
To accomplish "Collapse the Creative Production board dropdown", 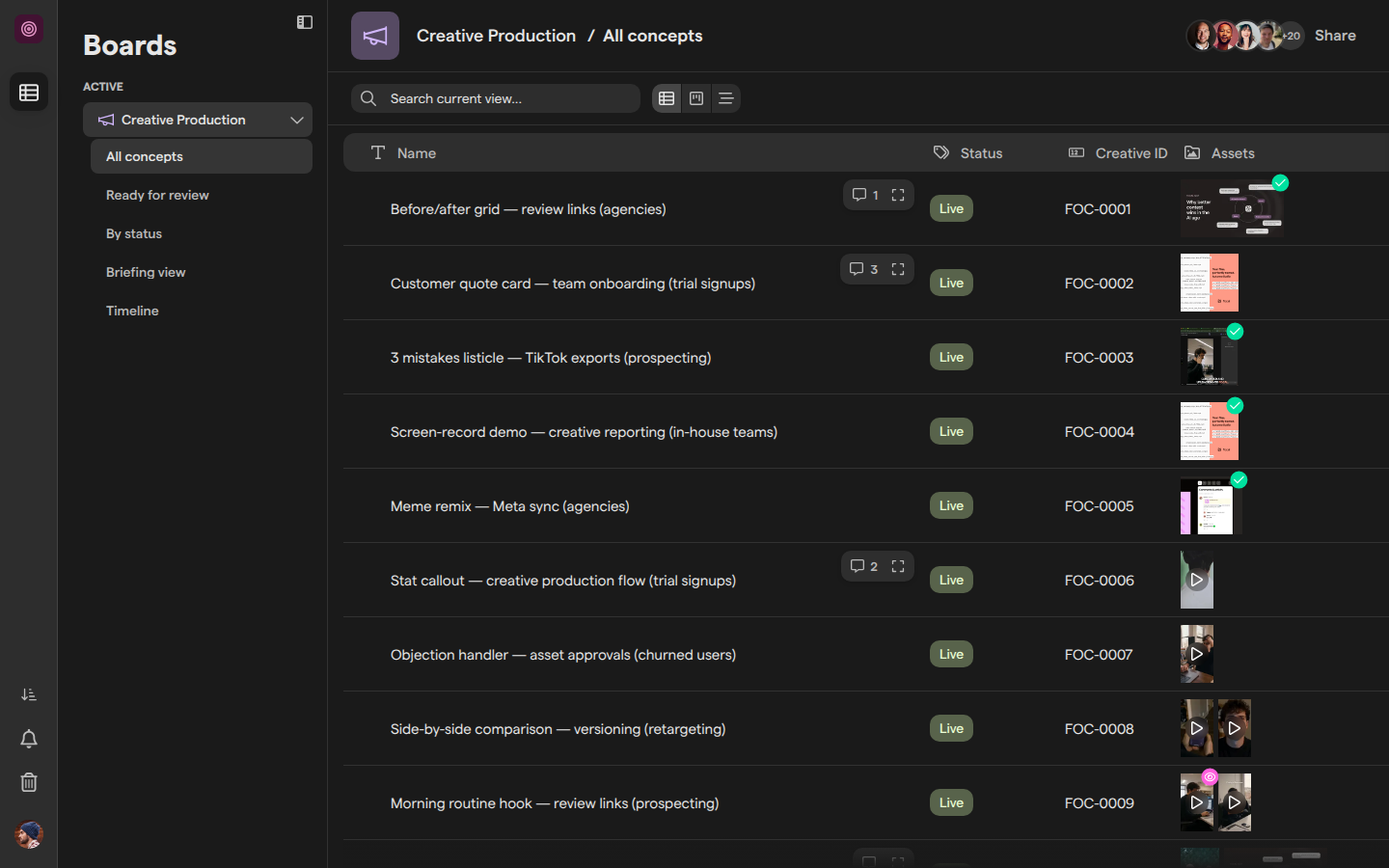I will coord(297,120).
